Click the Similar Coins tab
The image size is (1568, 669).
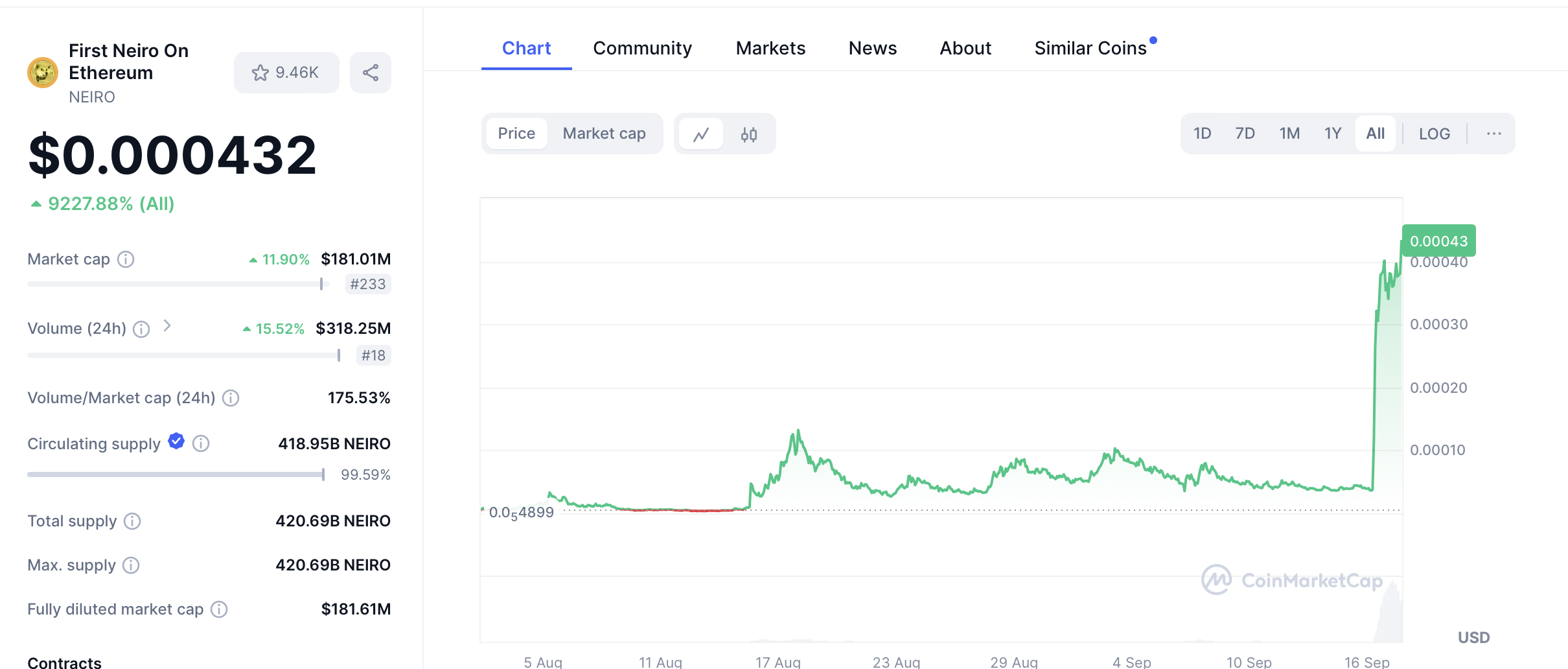coord(1090,48)
